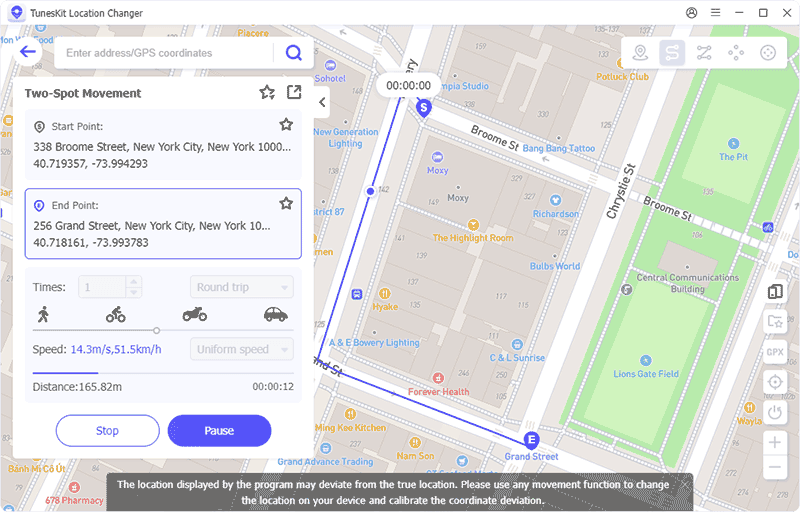This screenshot has height=512, width=800.
Task: Recenter map on current location
Action: click(775, 381)
